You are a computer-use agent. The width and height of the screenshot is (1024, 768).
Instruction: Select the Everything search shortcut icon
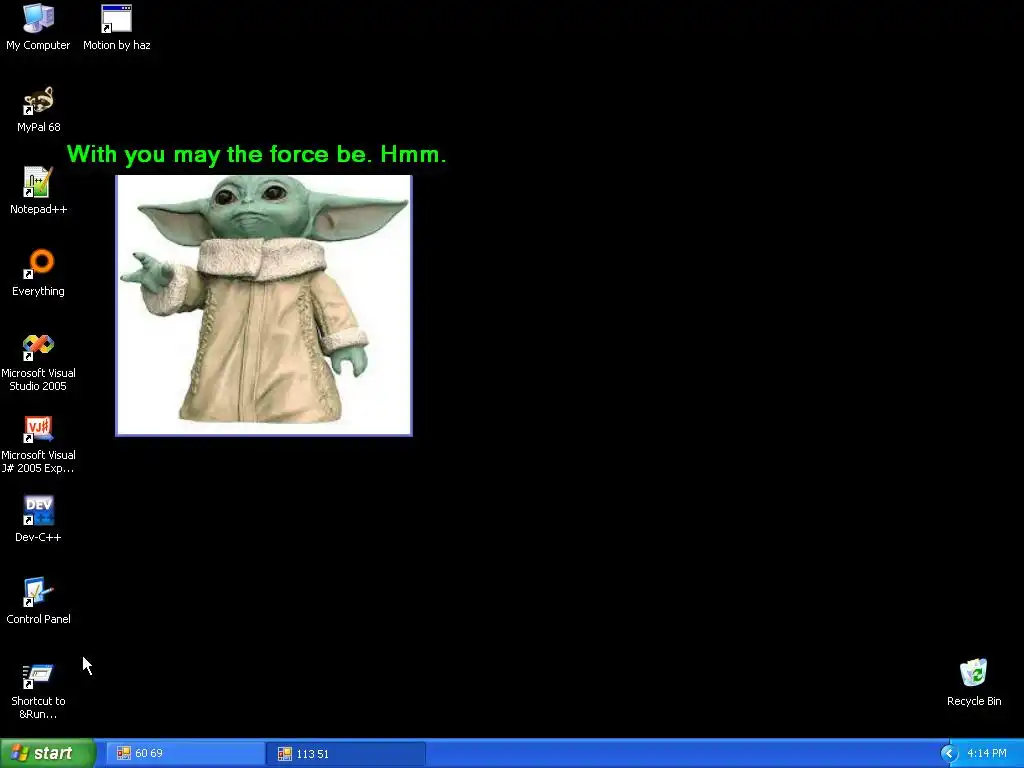tap(39, 264)
